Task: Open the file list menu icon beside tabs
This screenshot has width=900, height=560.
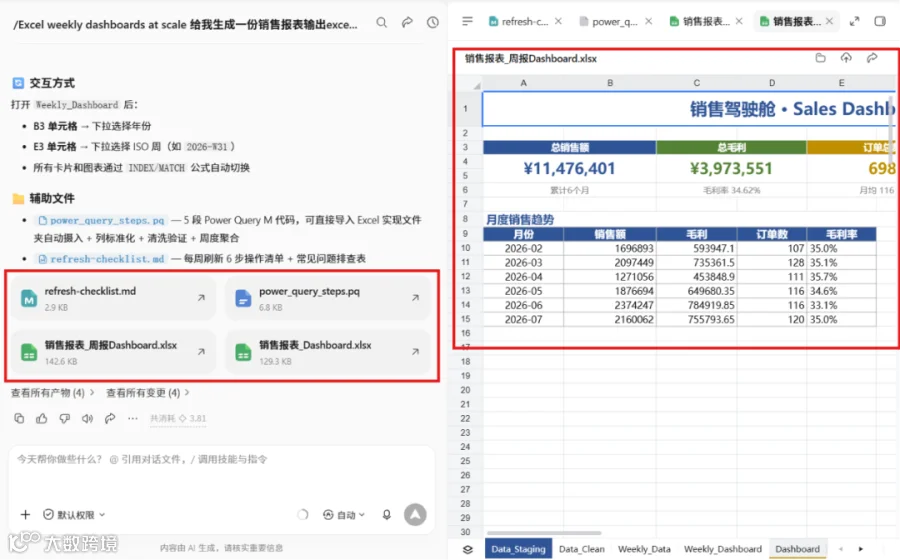Action: tap(467, 21)
